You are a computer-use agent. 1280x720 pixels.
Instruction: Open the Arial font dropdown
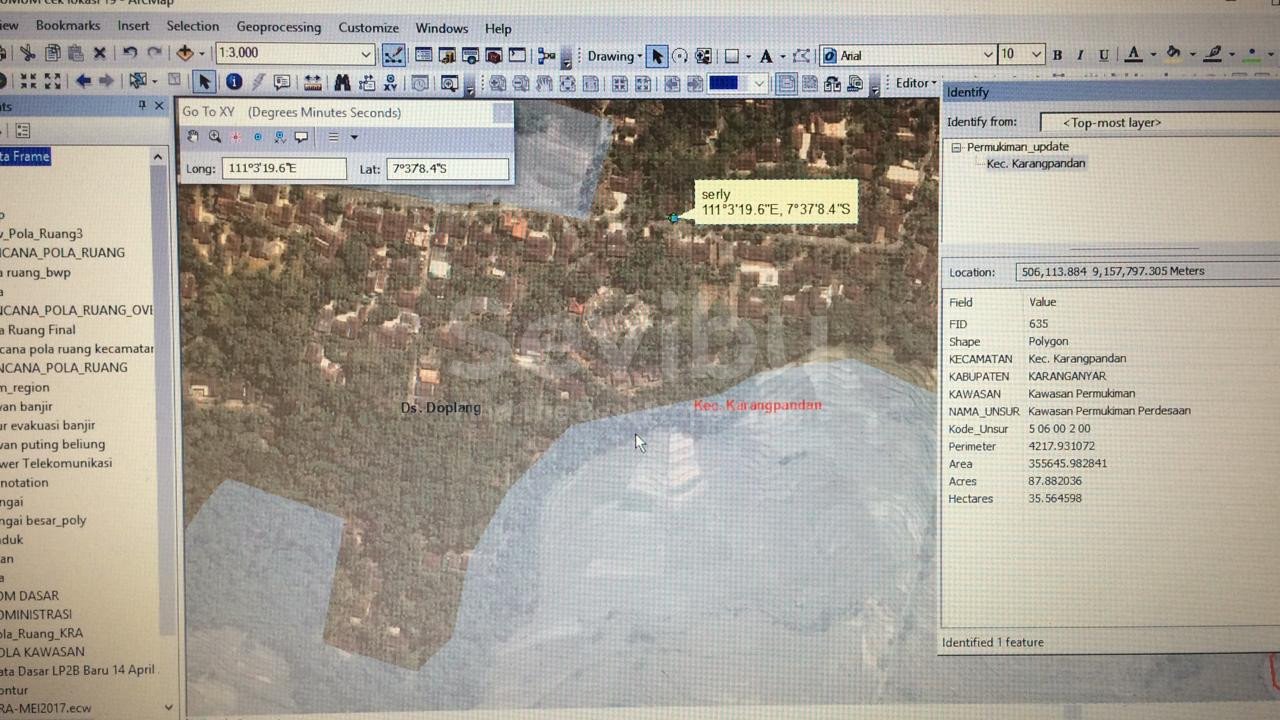click(988, 56)
